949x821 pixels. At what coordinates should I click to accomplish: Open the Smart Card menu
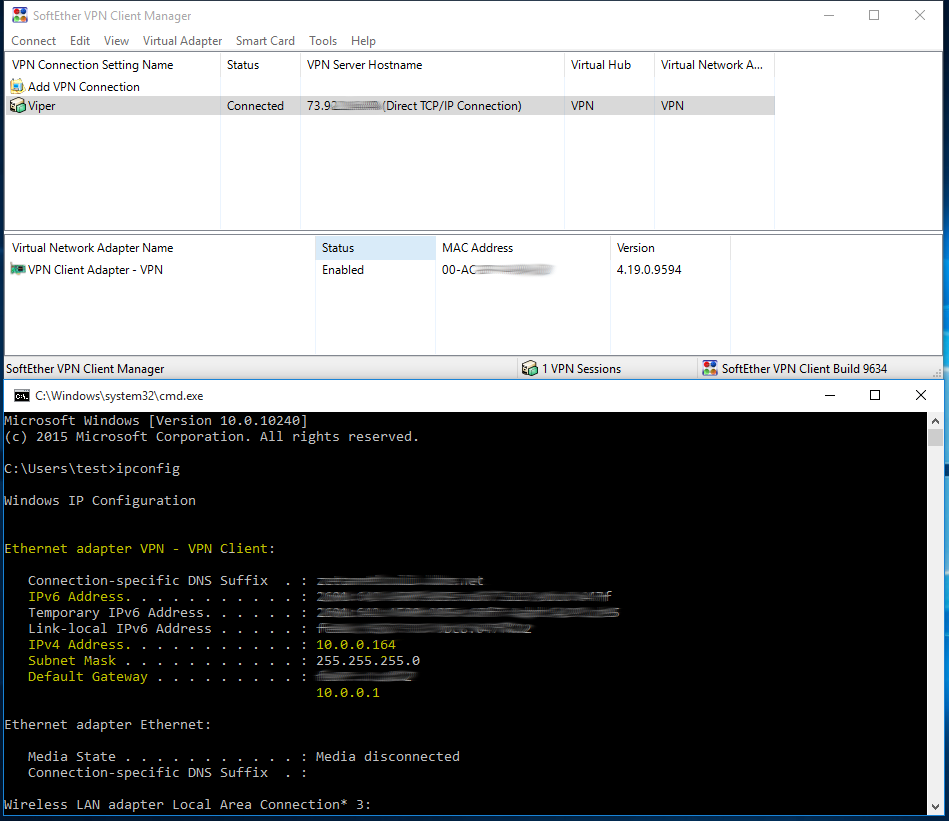[265, 41]
